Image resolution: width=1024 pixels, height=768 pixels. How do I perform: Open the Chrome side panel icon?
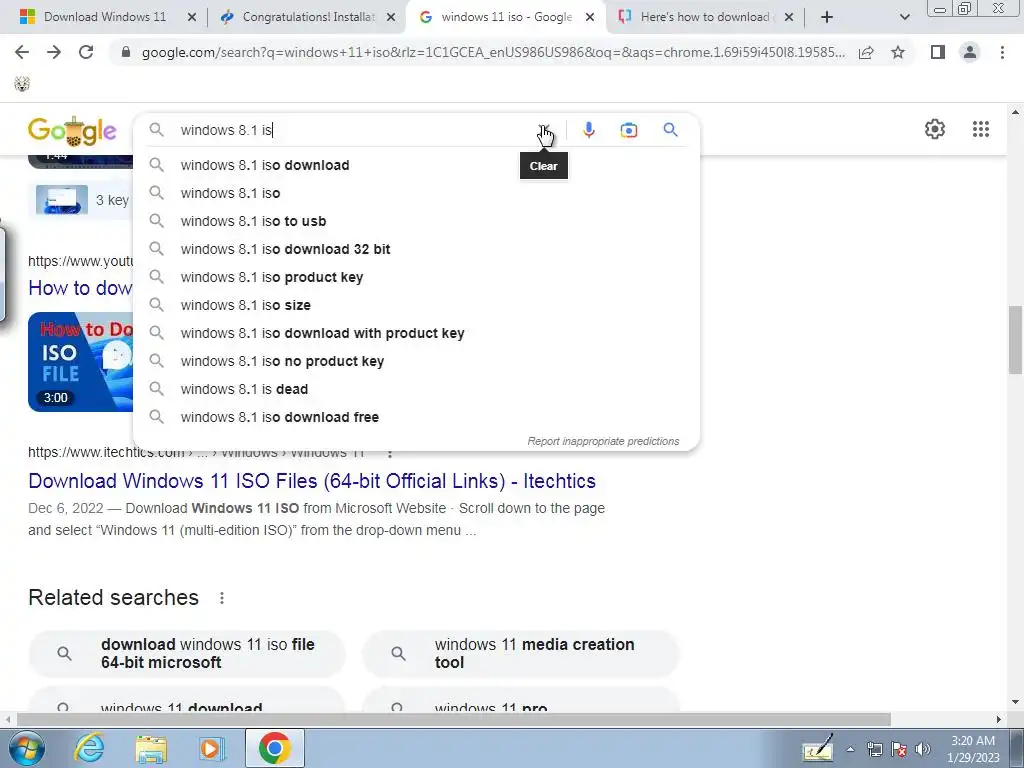point(938,52)
